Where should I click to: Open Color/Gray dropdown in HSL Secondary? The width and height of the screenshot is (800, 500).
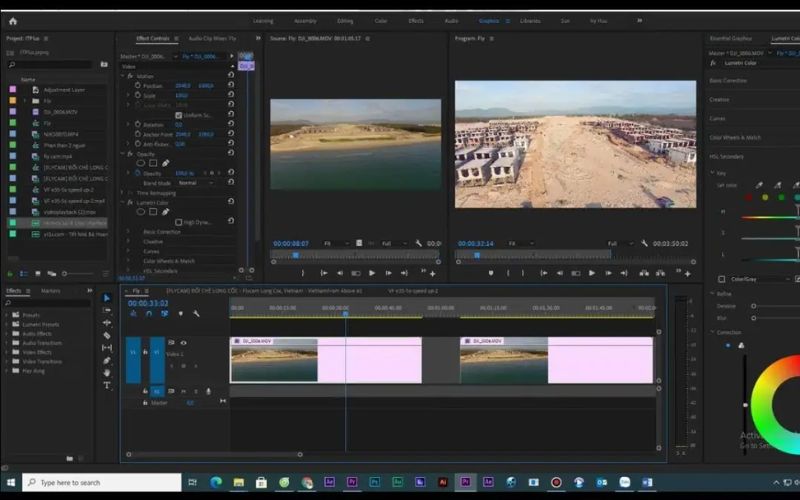click(x=760, y=279)
